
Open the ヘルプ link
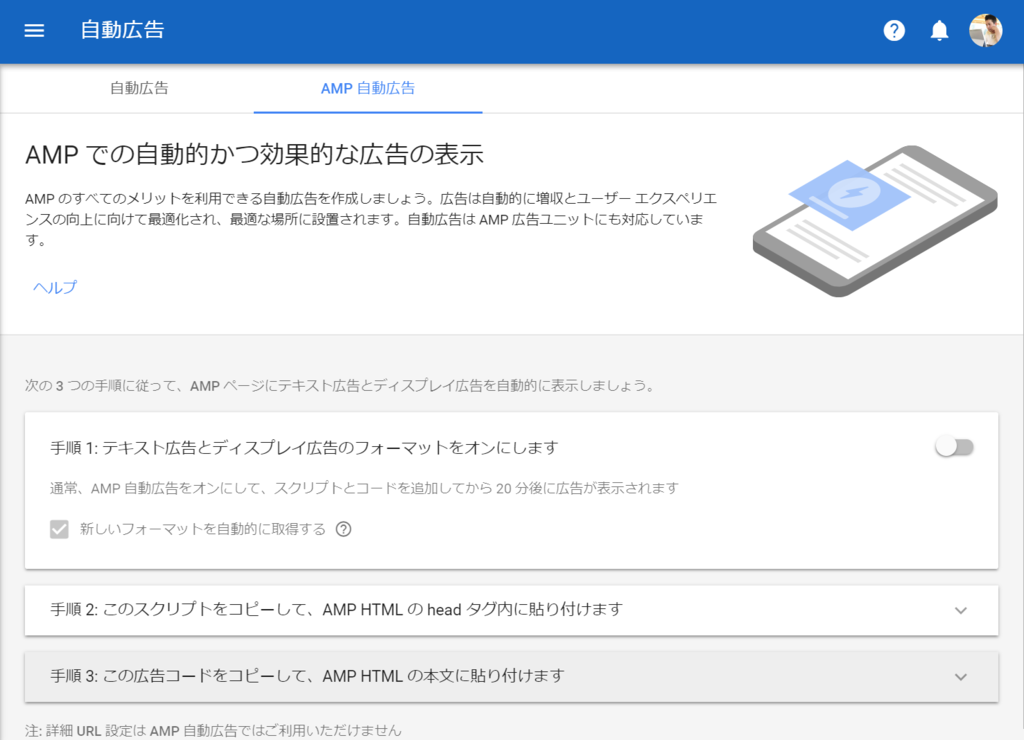click(x=53, y=287)
